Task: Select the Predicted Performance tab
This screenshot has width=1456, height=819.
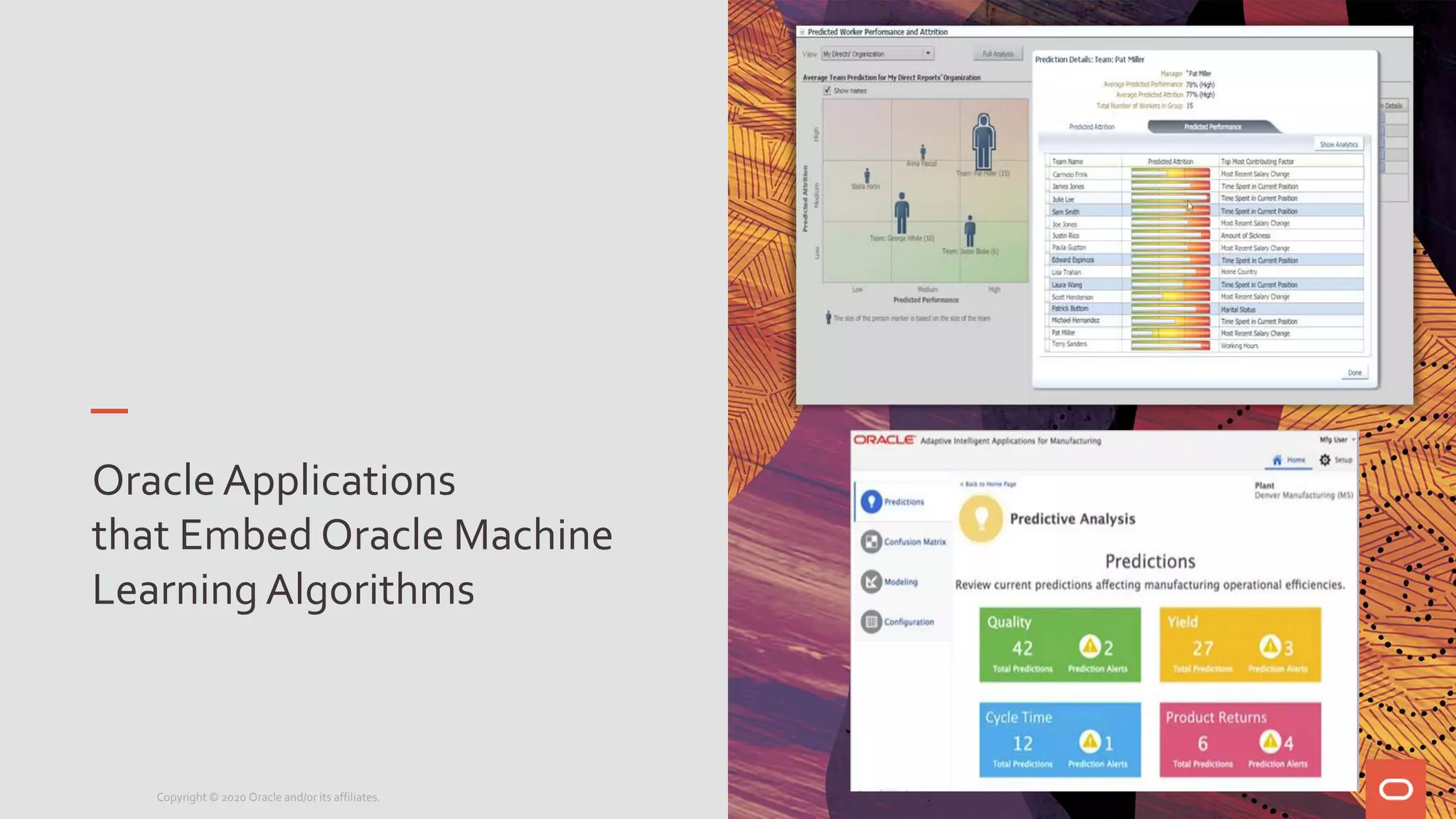Action: 1212,127
